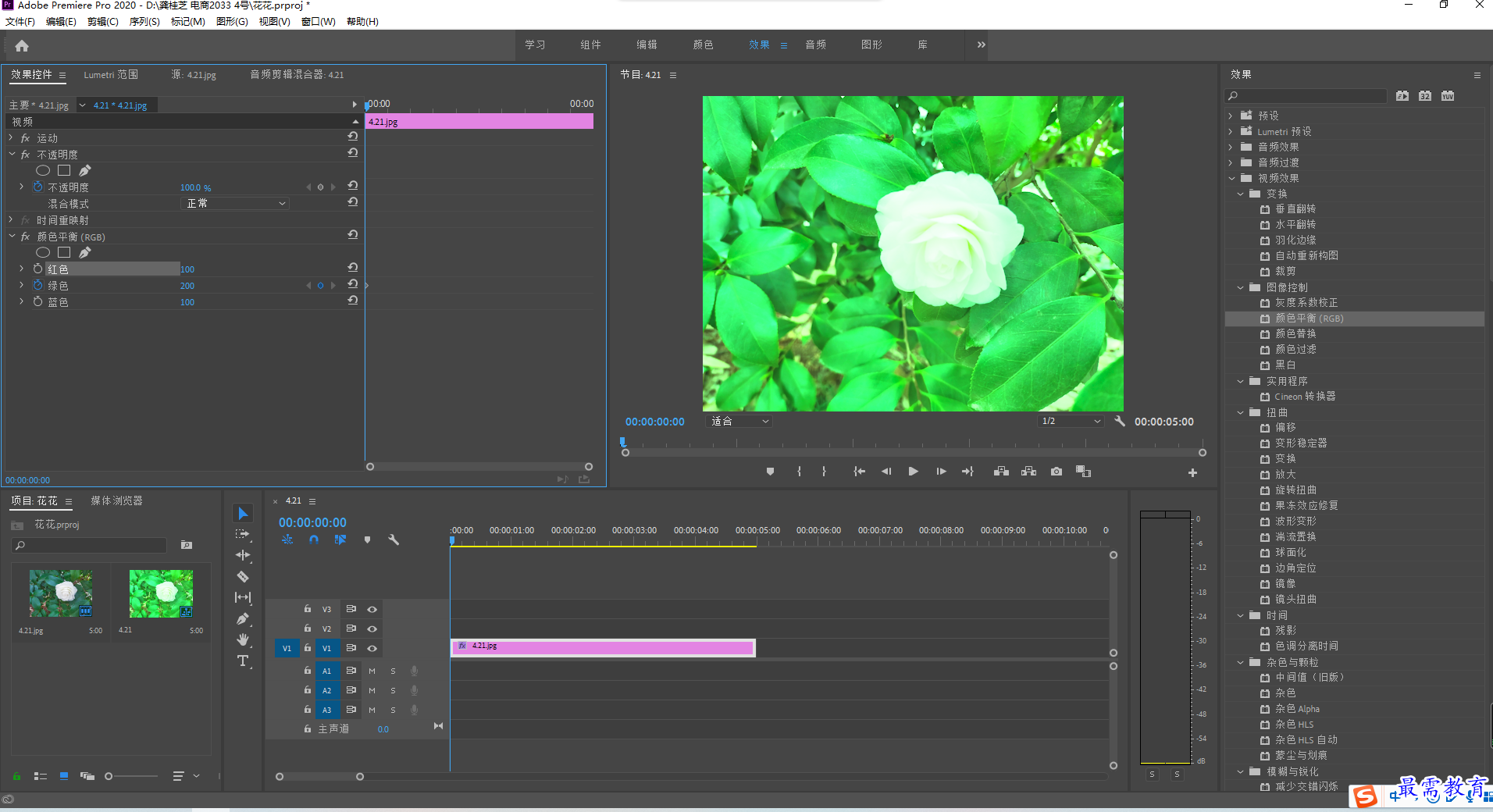Select the Type tool
Image resolution: width=1493 pixels, height=812 pixels.
[x=243, y=661]
